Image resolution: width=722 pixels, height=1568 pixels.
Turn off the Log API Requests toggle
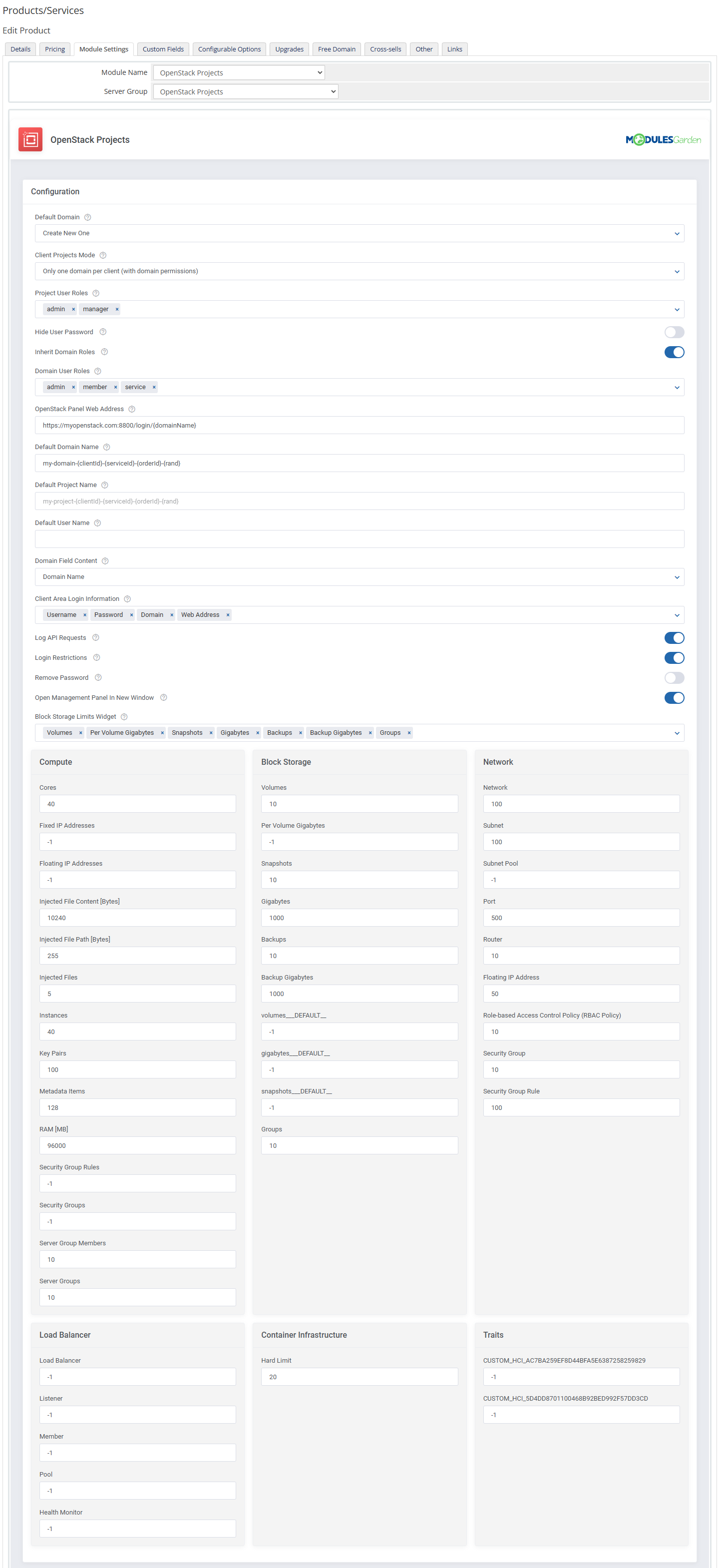point(674,638)
